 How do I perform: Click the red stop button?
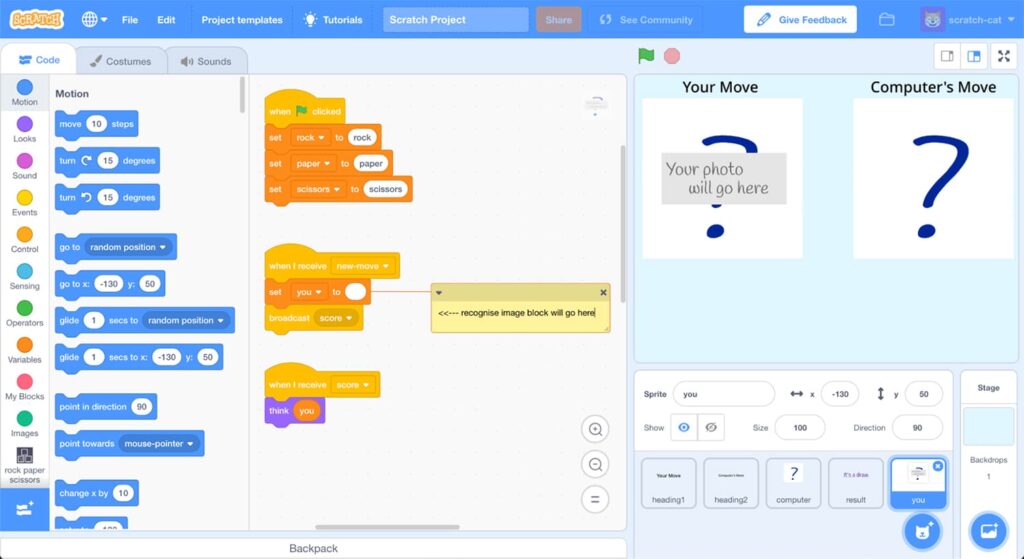(672, 56)
